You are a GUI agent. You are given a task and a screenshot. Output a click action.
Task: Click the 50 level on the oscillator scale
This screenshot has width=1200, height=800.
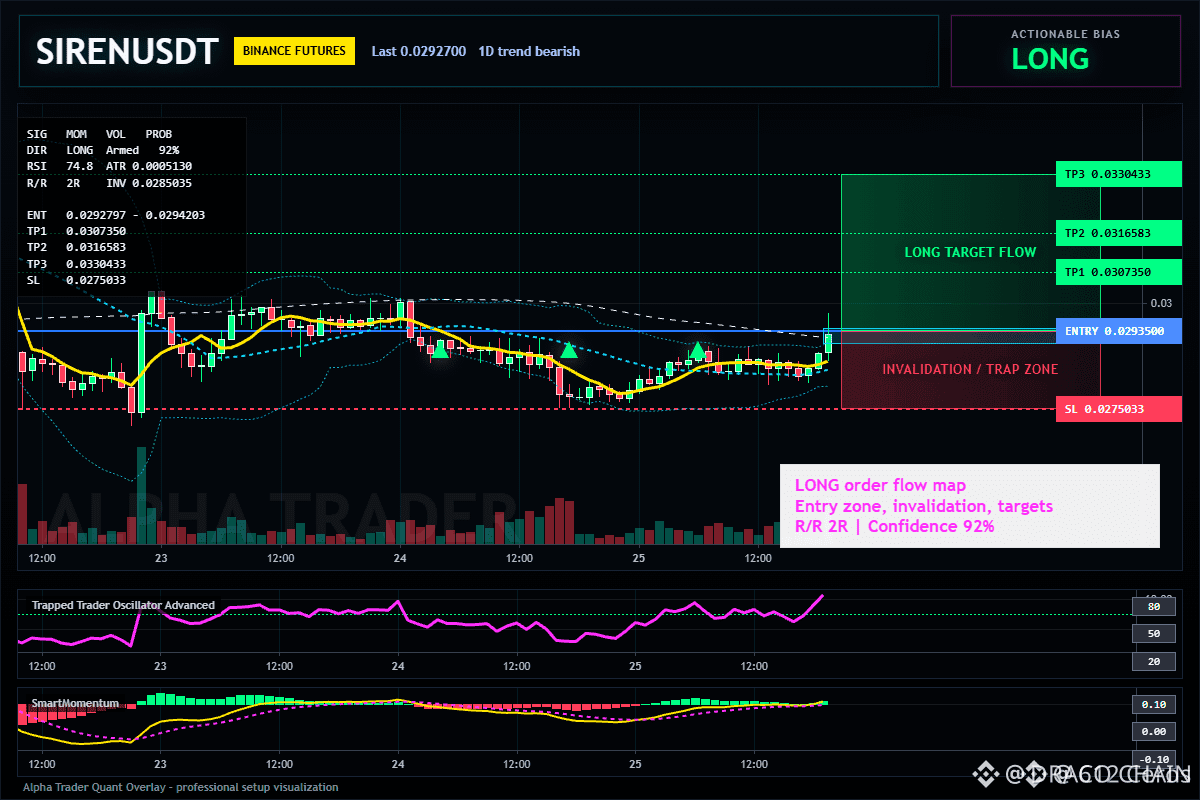coord(1153,634)
